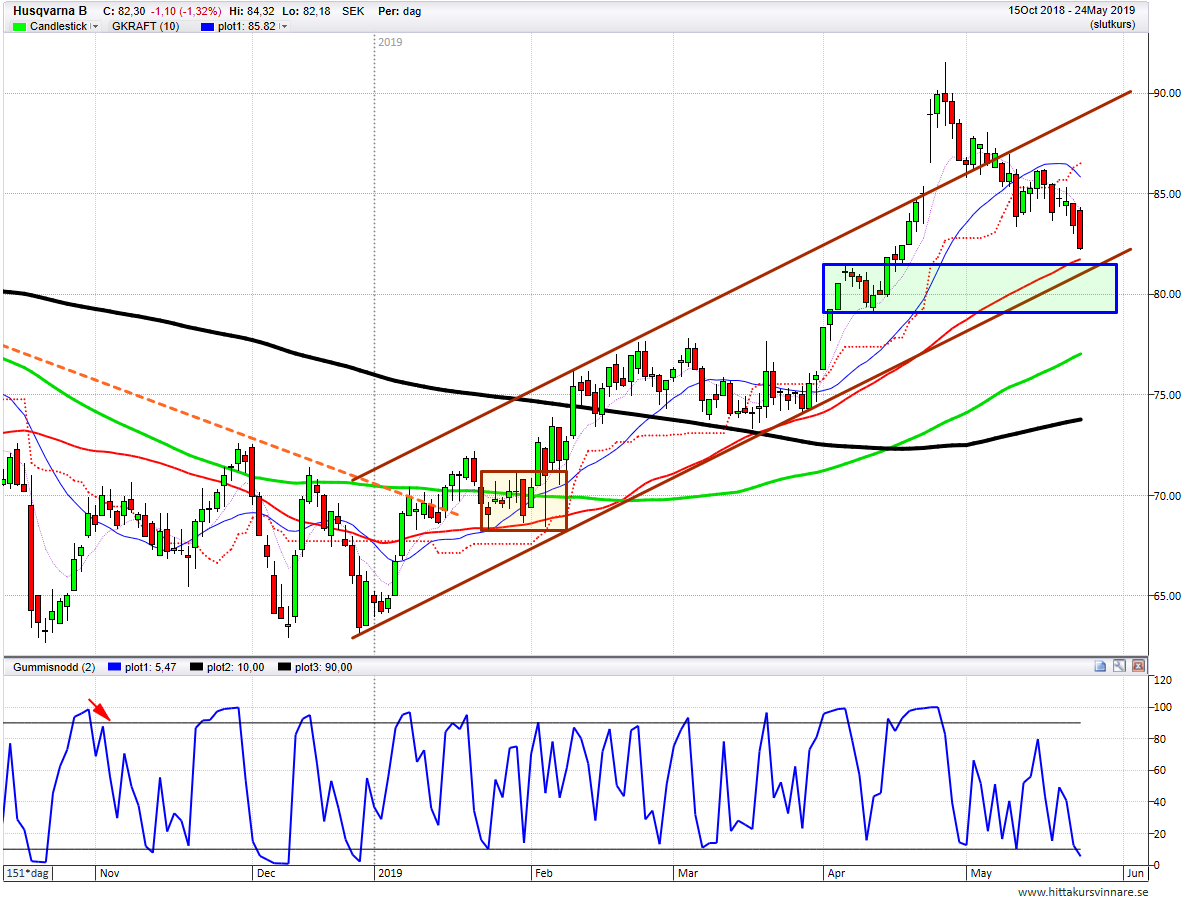Click the -1,10 (-1,32%) change value
This screenshot has width=1193, height=897.
tap(186, 11)
